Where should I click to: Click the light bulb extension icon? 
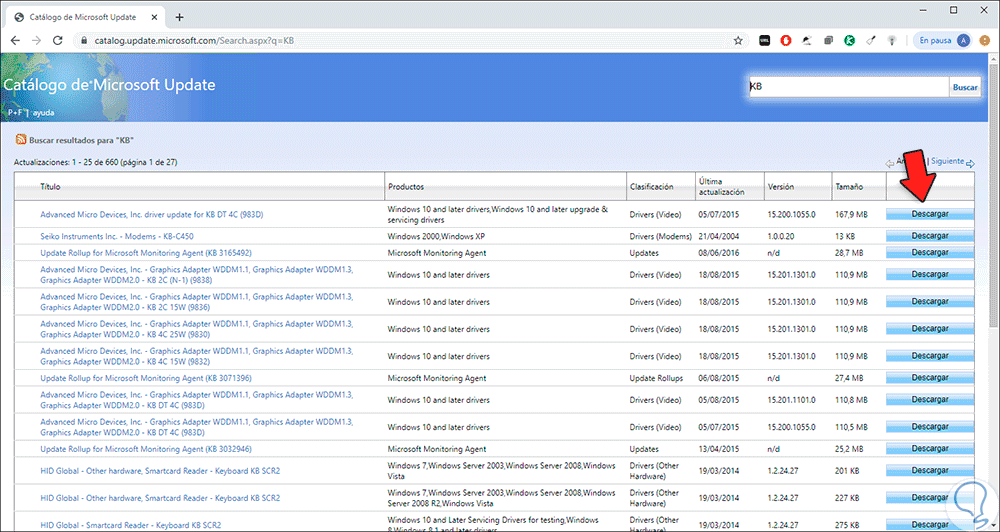pos(893,40)
